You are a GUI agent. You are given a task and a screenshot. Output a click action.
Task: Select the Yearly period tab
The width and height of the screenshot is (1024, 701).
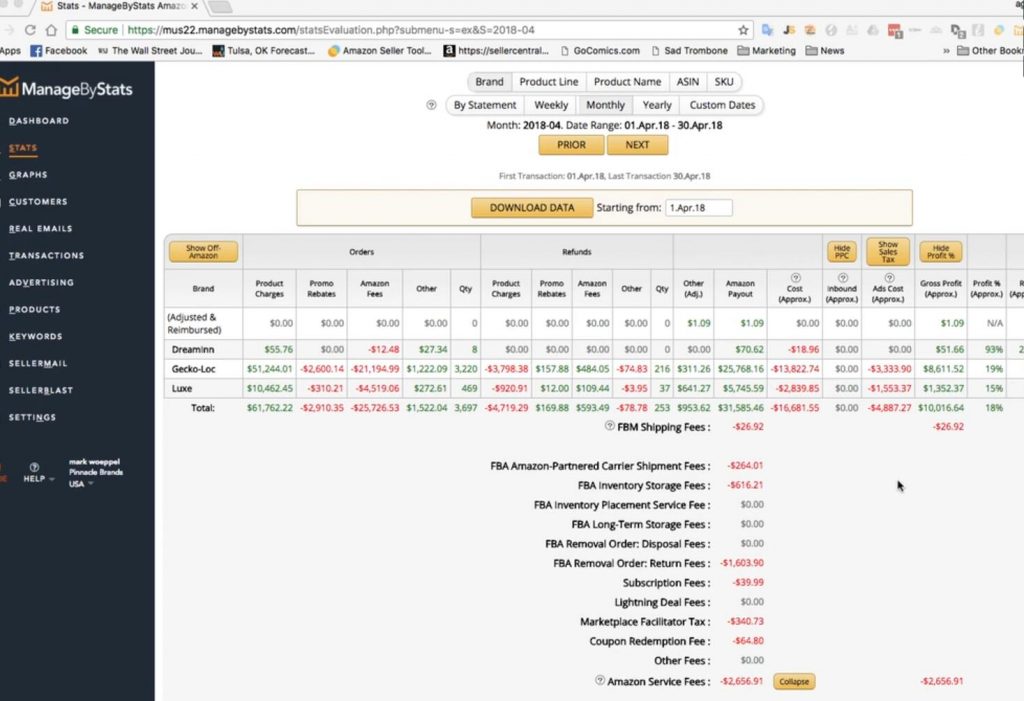(656, 105)
